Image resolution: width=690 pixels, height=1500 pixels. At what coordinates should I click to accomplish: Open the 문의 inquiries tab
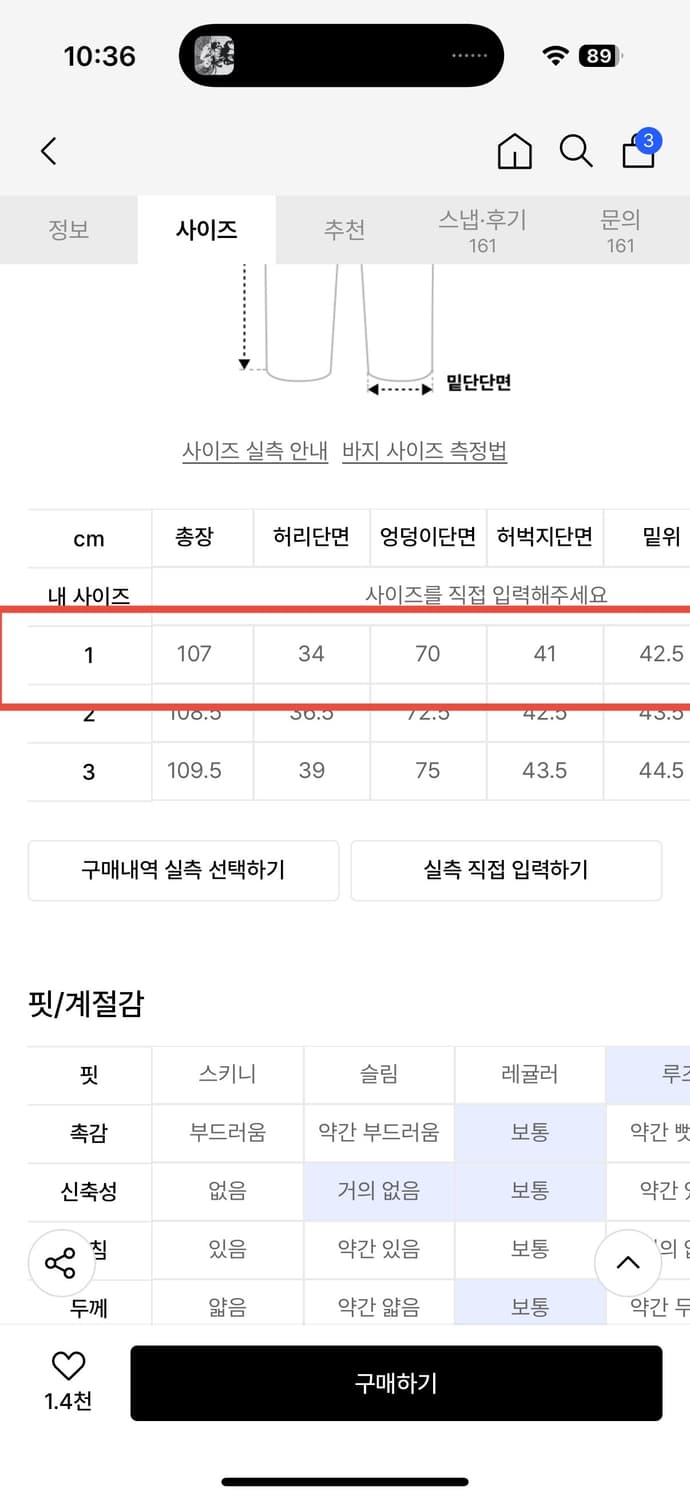coord(622,229)
